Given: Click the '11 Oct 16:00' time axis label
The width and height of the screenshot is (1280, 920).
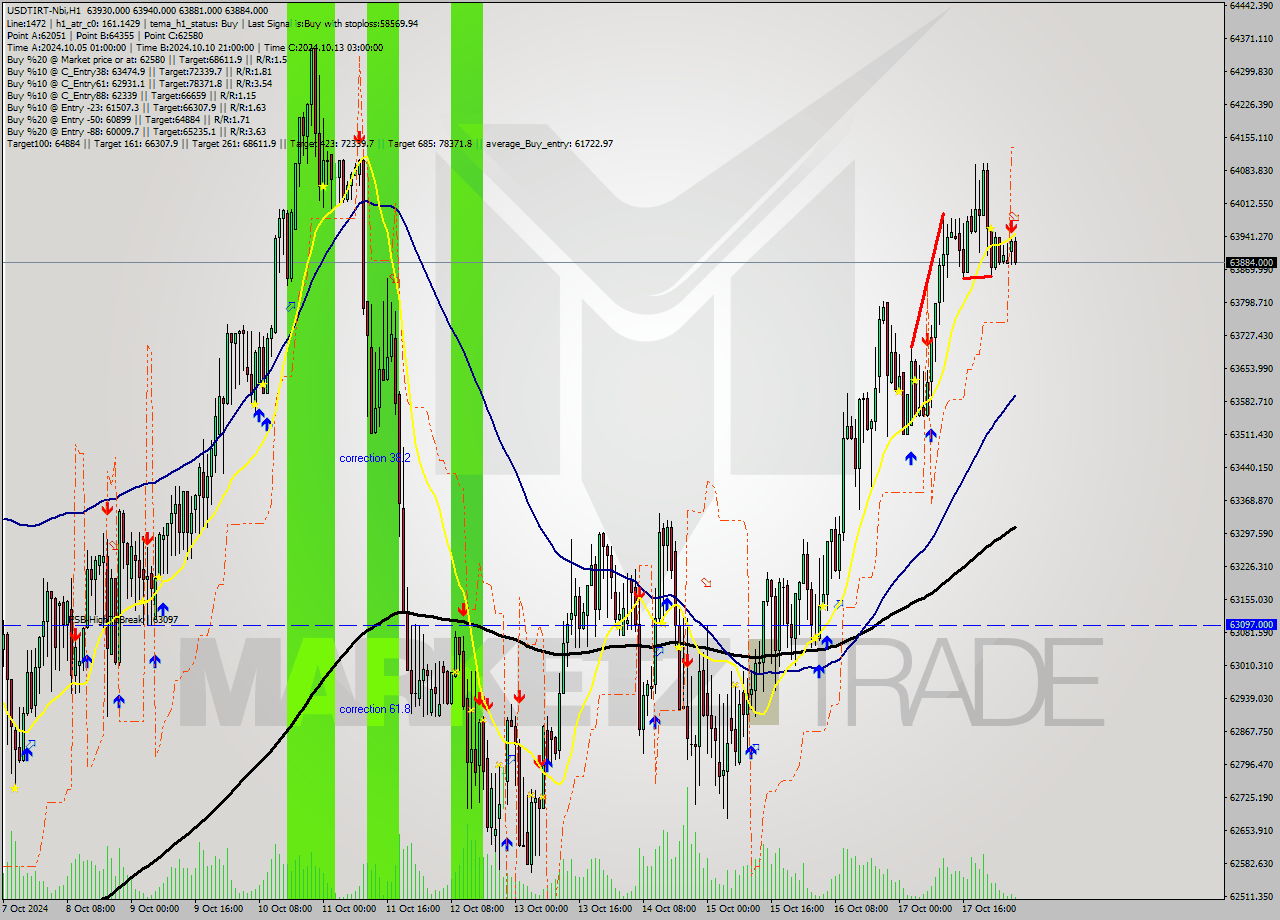Looking at the screenshot, I should click(x=412, y=909).
